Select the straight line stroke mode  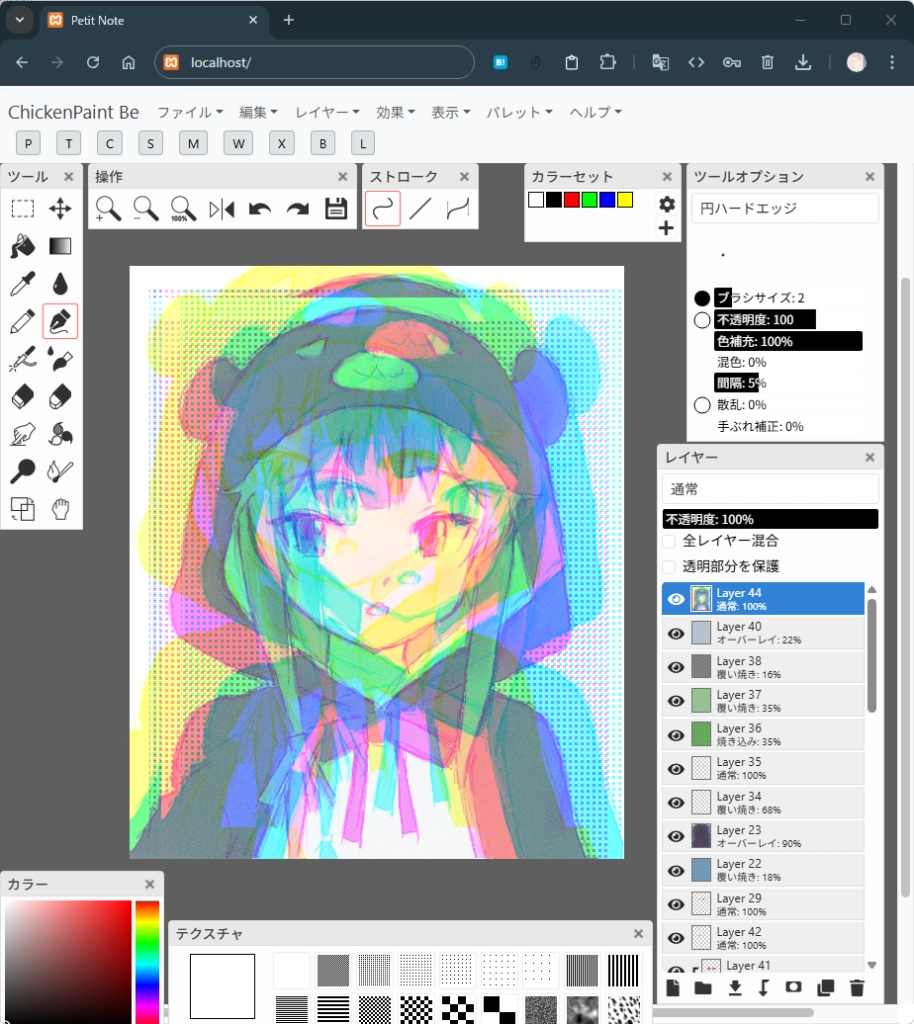coord(421,209)
